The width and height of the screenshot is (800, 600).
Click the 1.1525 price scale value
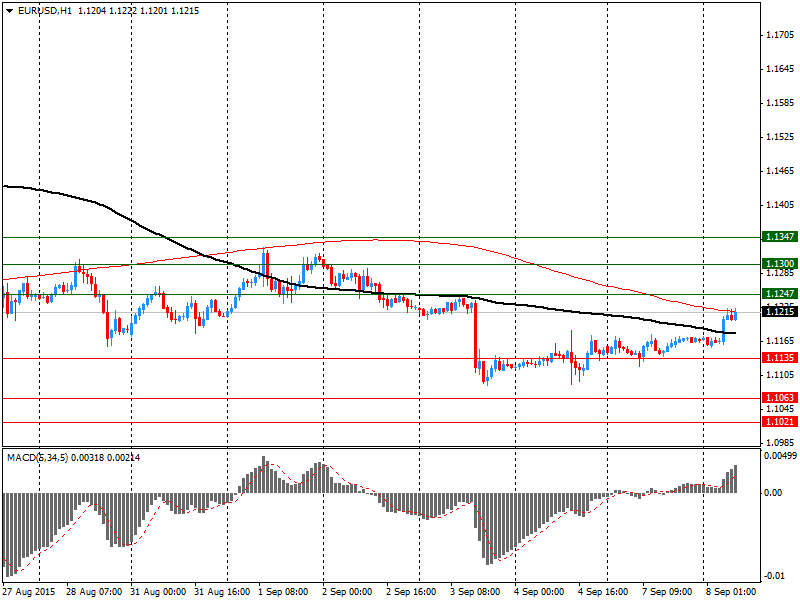pos(781,137)
